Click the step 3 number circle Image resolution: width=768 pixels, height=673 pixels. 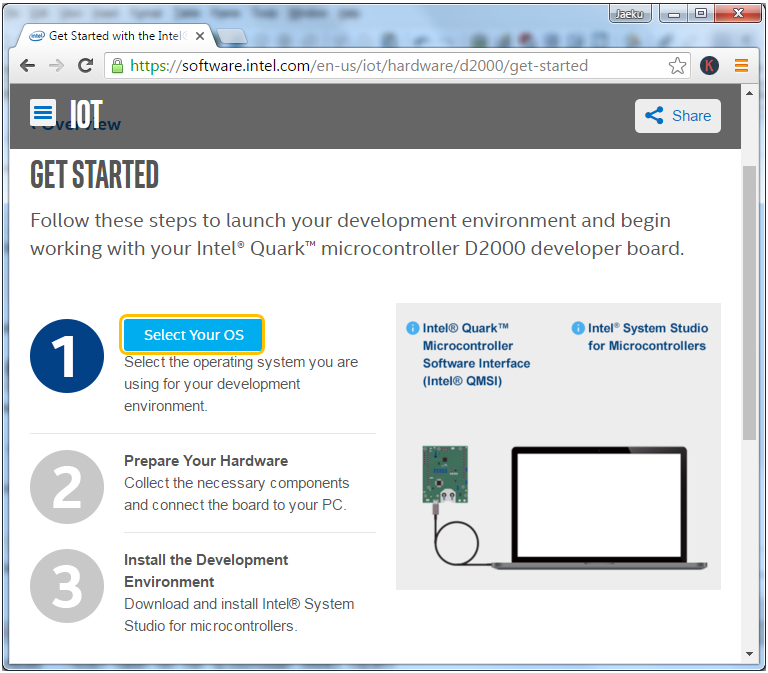click(67, 586)
